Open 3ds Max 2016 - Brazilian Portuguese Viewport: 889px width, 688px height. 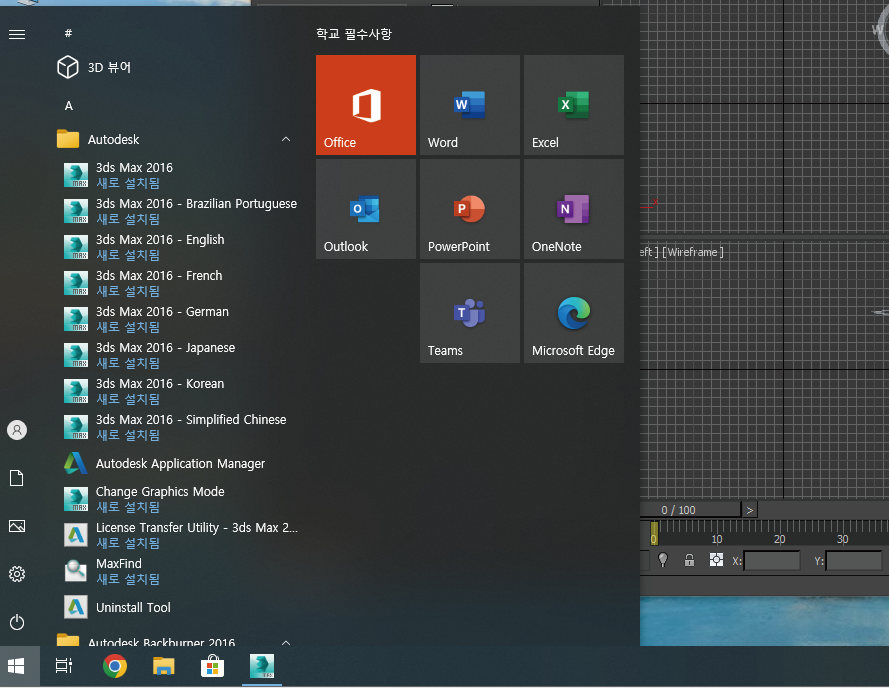pos(178,211)
